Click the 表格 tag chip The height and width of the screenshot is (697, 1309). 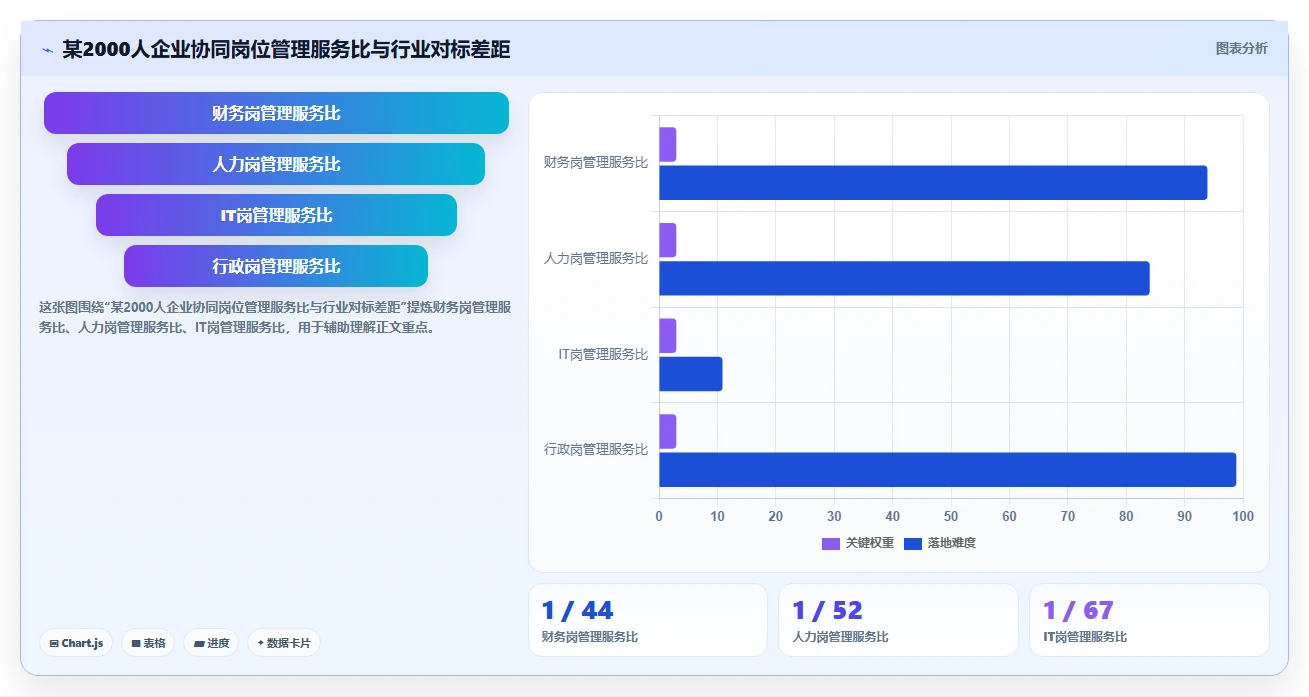pos(148,643)
